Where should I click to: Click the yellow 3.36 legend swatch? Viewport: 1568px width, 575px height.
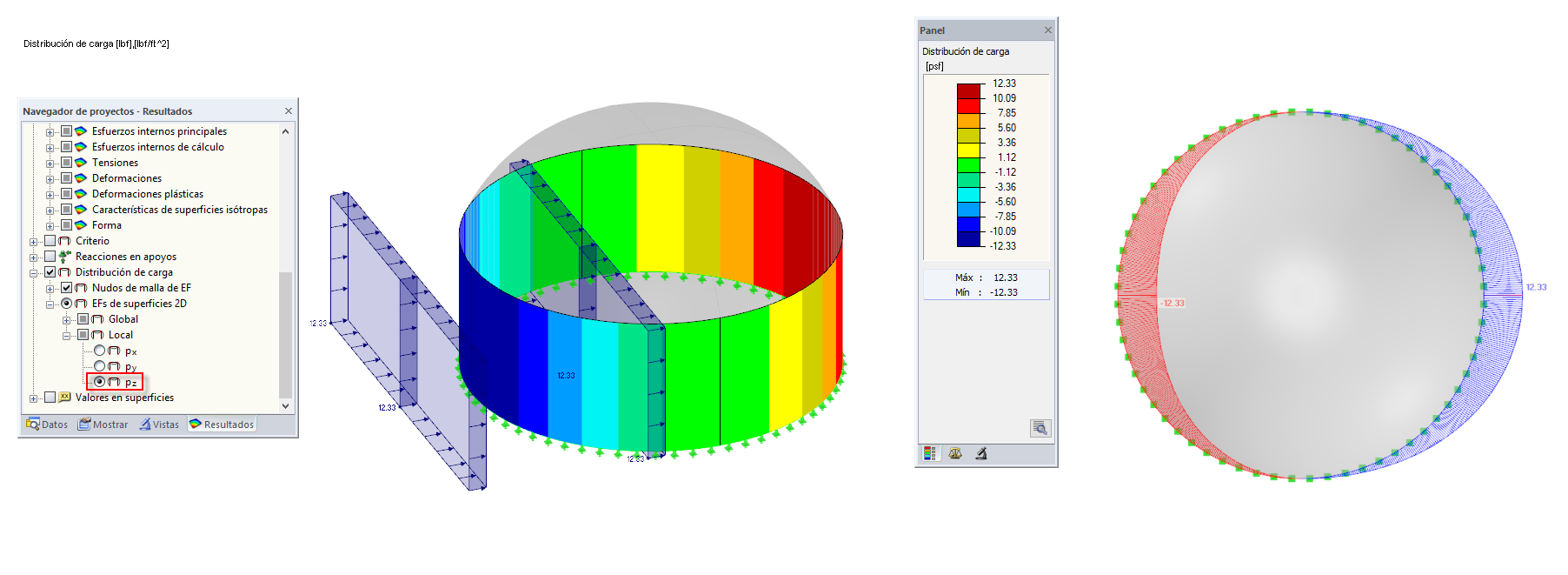click(x=969, y=150)
